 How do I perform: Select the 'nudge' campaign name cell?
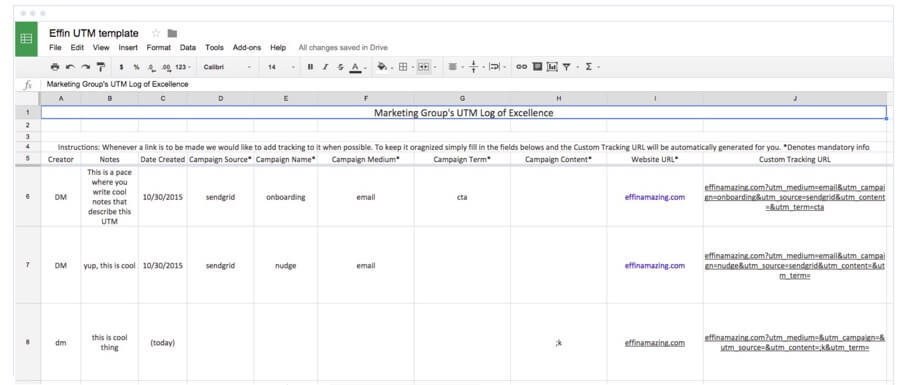(x=286, y=265)
